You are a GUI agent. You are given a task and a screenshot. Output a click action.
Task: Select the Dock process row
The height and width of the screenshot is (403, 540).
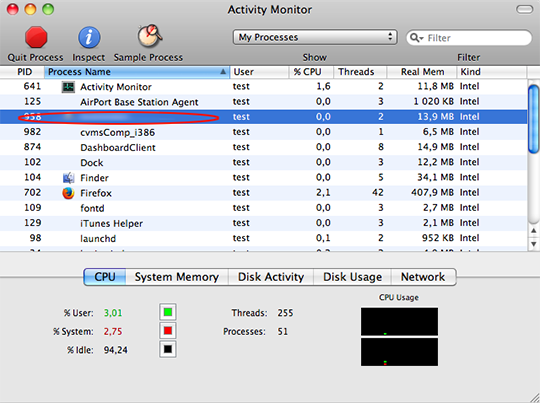263,162
